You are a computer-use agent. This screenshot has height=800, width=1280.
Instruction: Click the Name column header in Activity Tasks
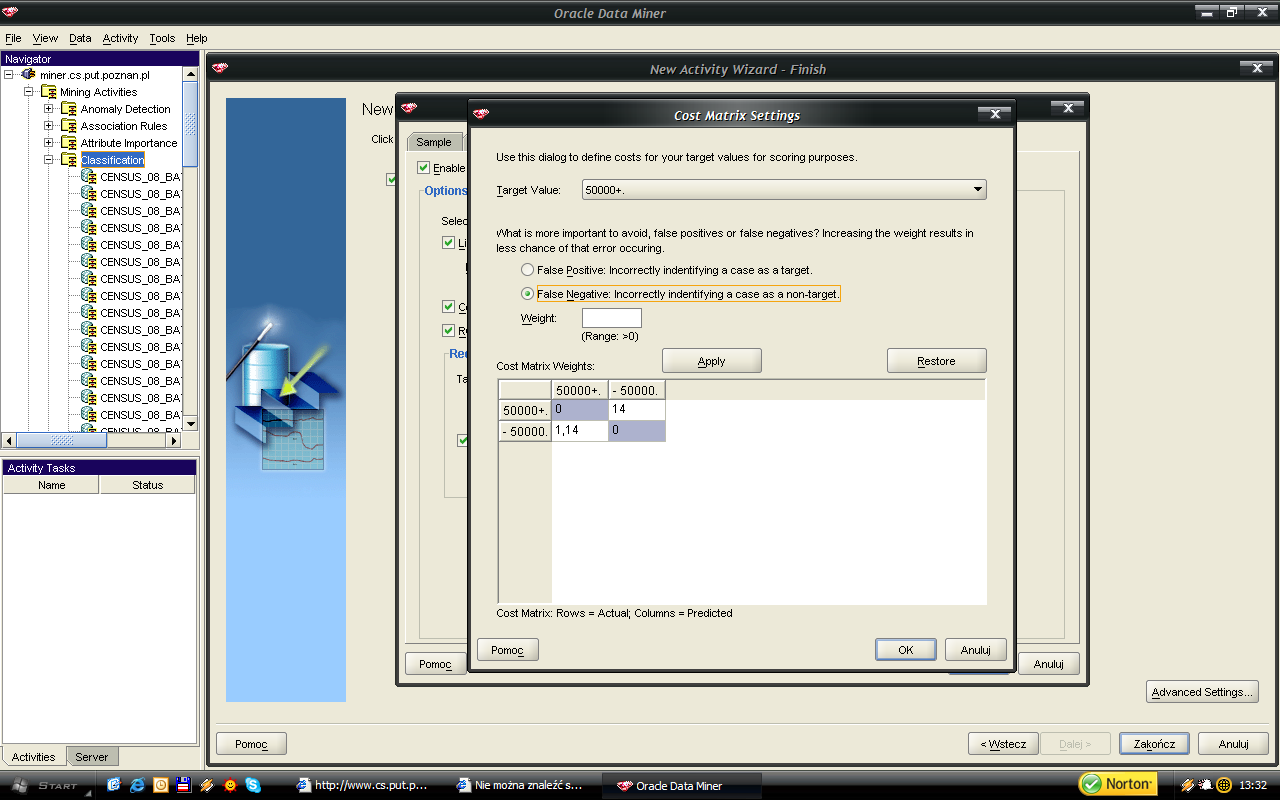(52, 485)
